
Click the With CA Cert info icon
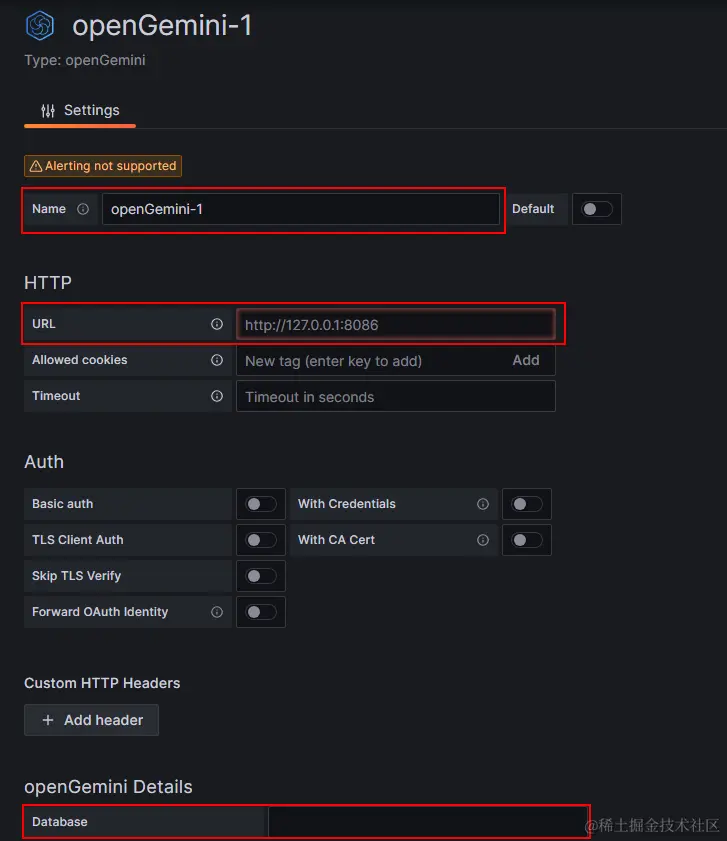point(483,540)
